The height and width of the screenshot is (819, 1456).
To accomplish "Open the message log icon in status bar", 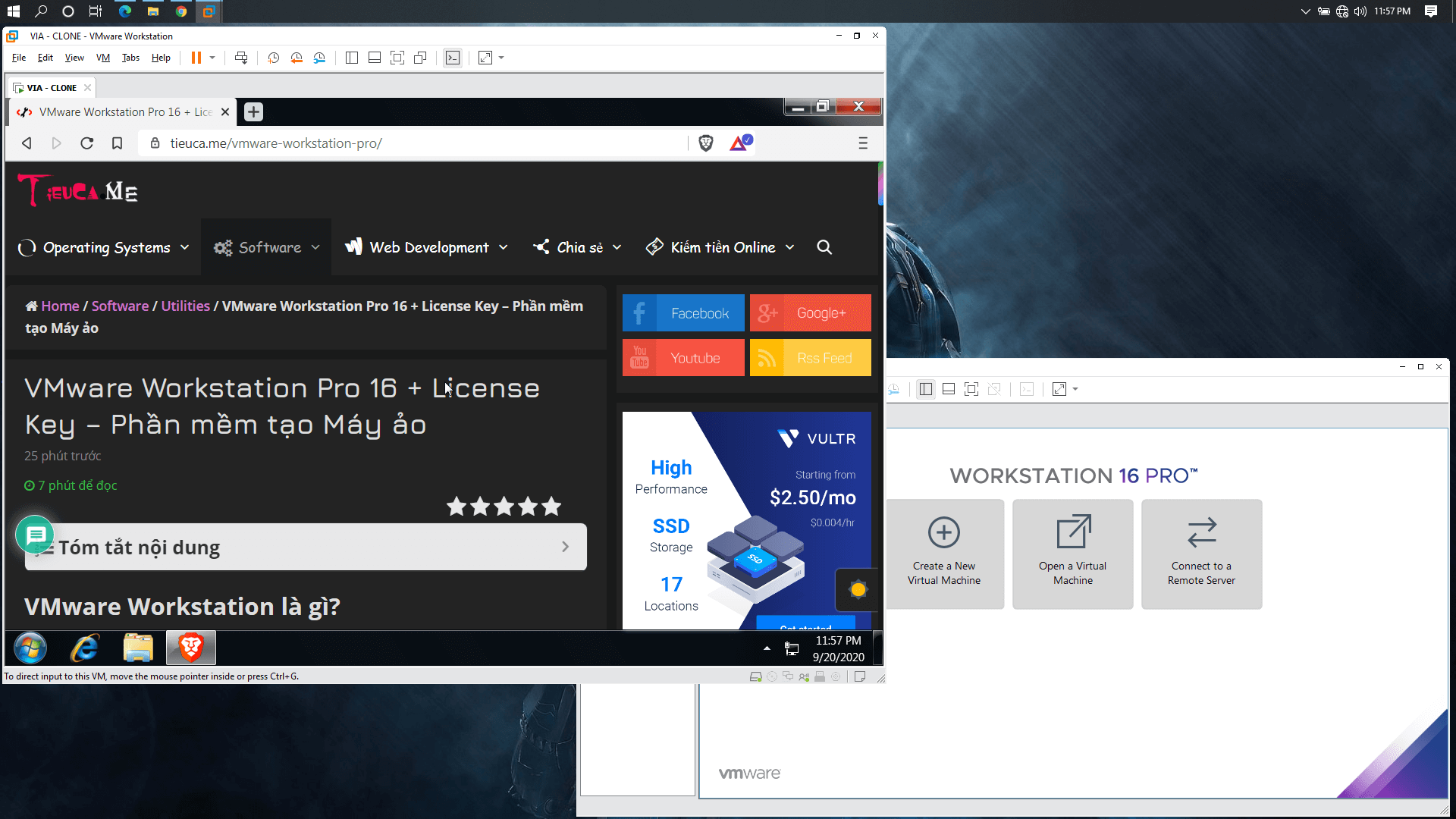I will click(860, 676).
